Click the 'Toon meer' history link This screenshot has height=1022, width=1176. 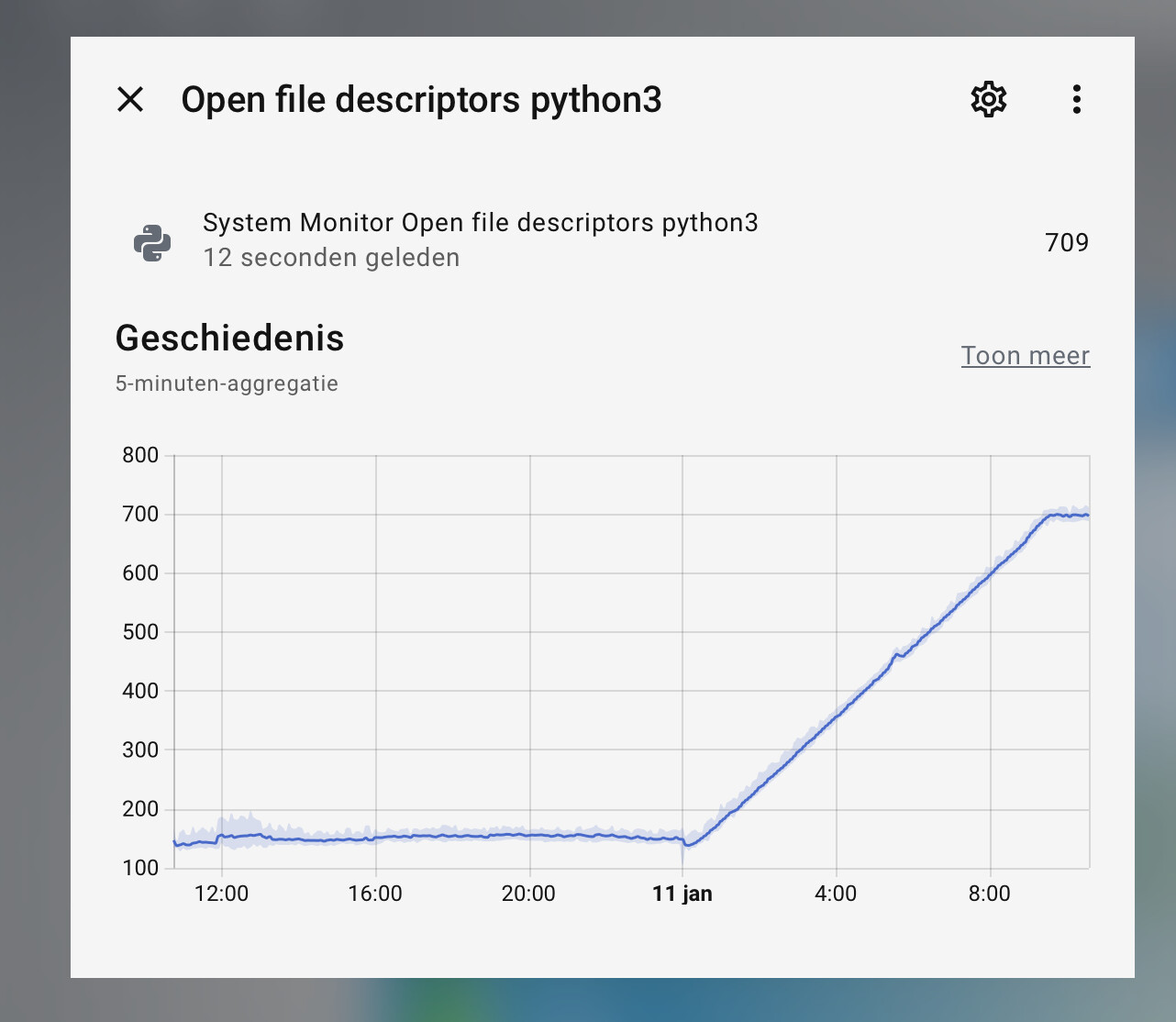(x=1025, y=356)
